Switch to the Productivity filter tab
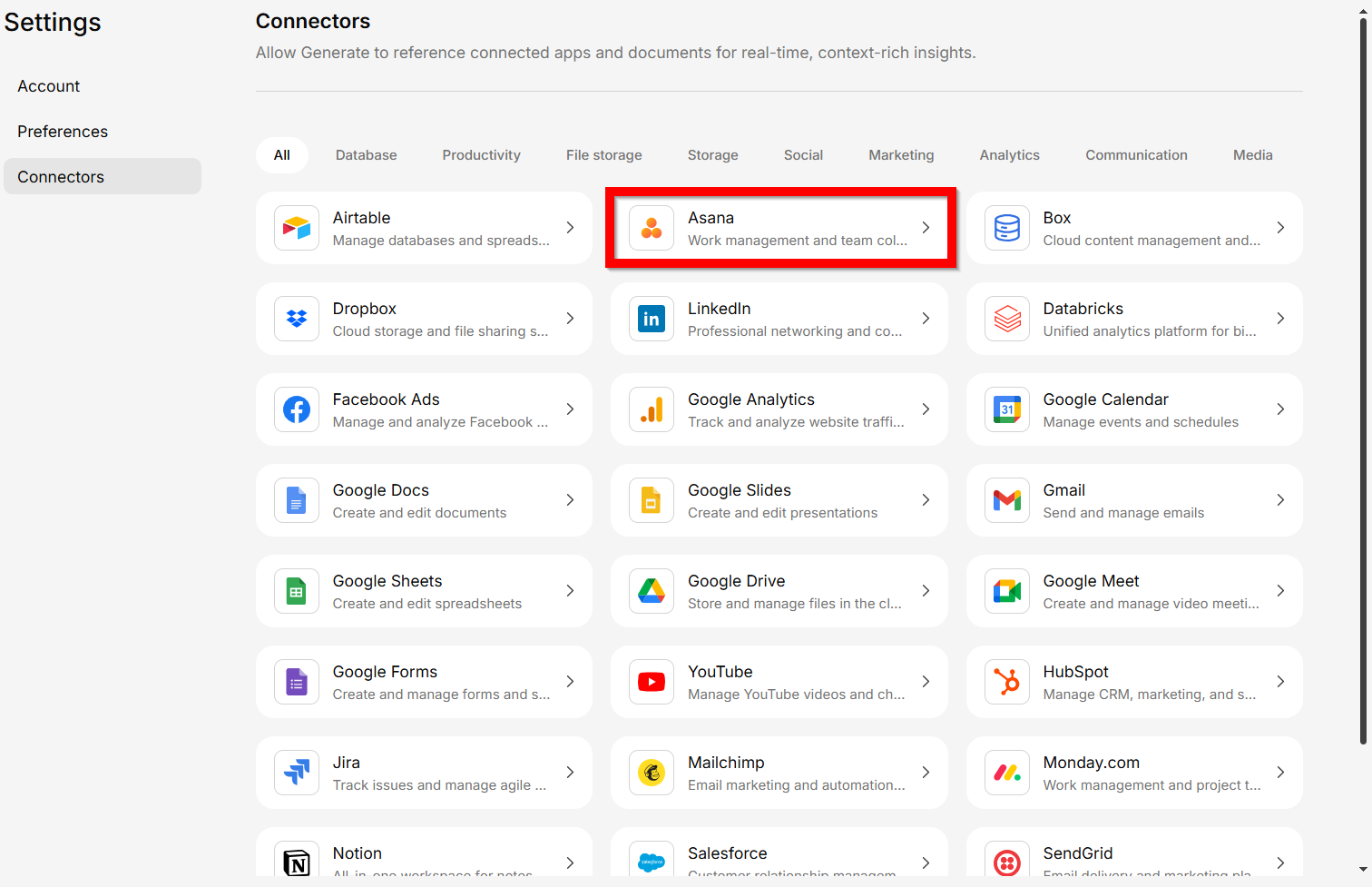This screenshot has width=1372, height=887. 481,155
